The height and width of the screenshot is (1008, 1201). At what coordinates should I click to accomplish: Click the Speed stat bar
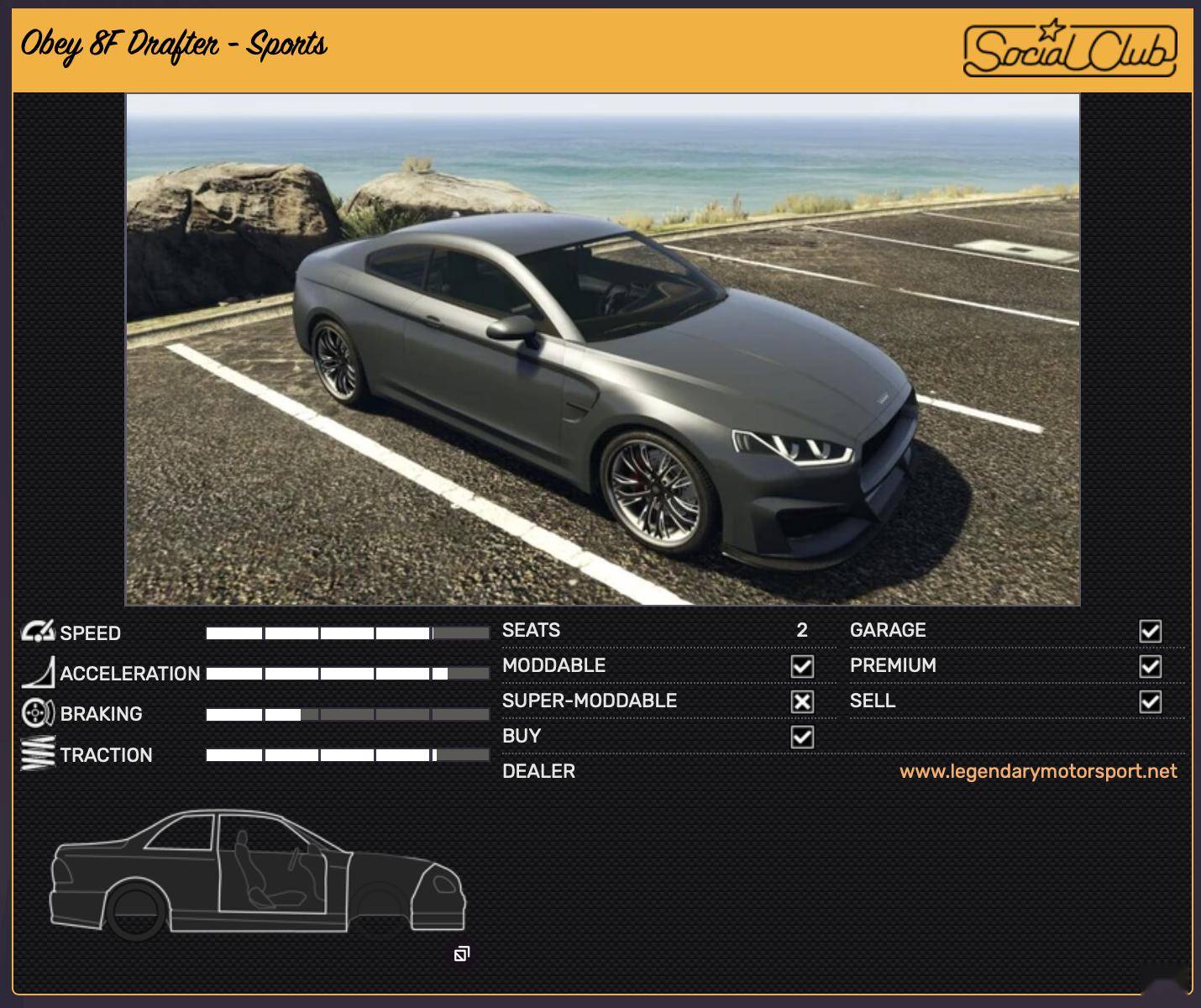[x=348, y=633]
